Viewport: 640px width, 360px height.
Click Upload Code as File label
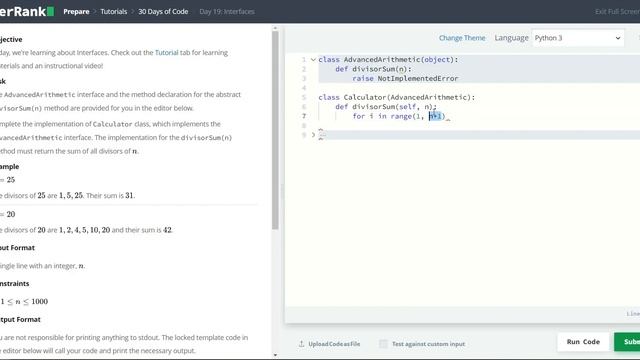click(334, 344)
